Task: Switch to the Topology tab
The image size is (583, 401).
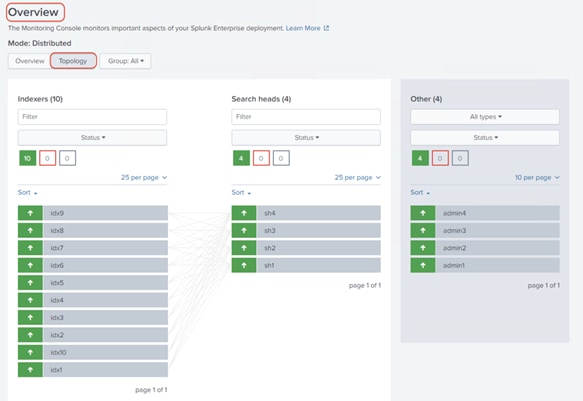Action: pos(73,61)
